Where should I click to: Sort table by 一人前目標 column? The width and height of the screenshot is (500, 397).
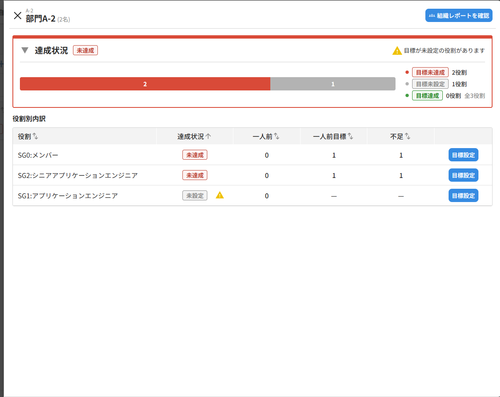click(x=333, y=136)
